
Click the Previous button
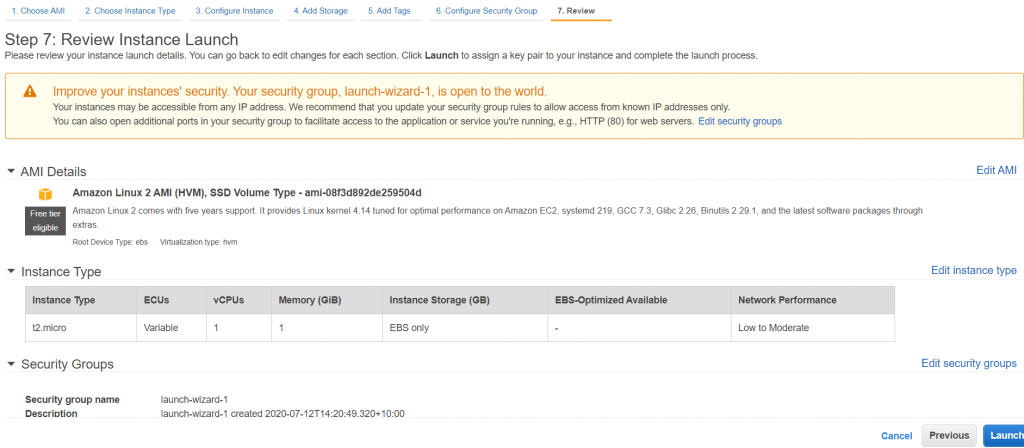click(949, 435)
